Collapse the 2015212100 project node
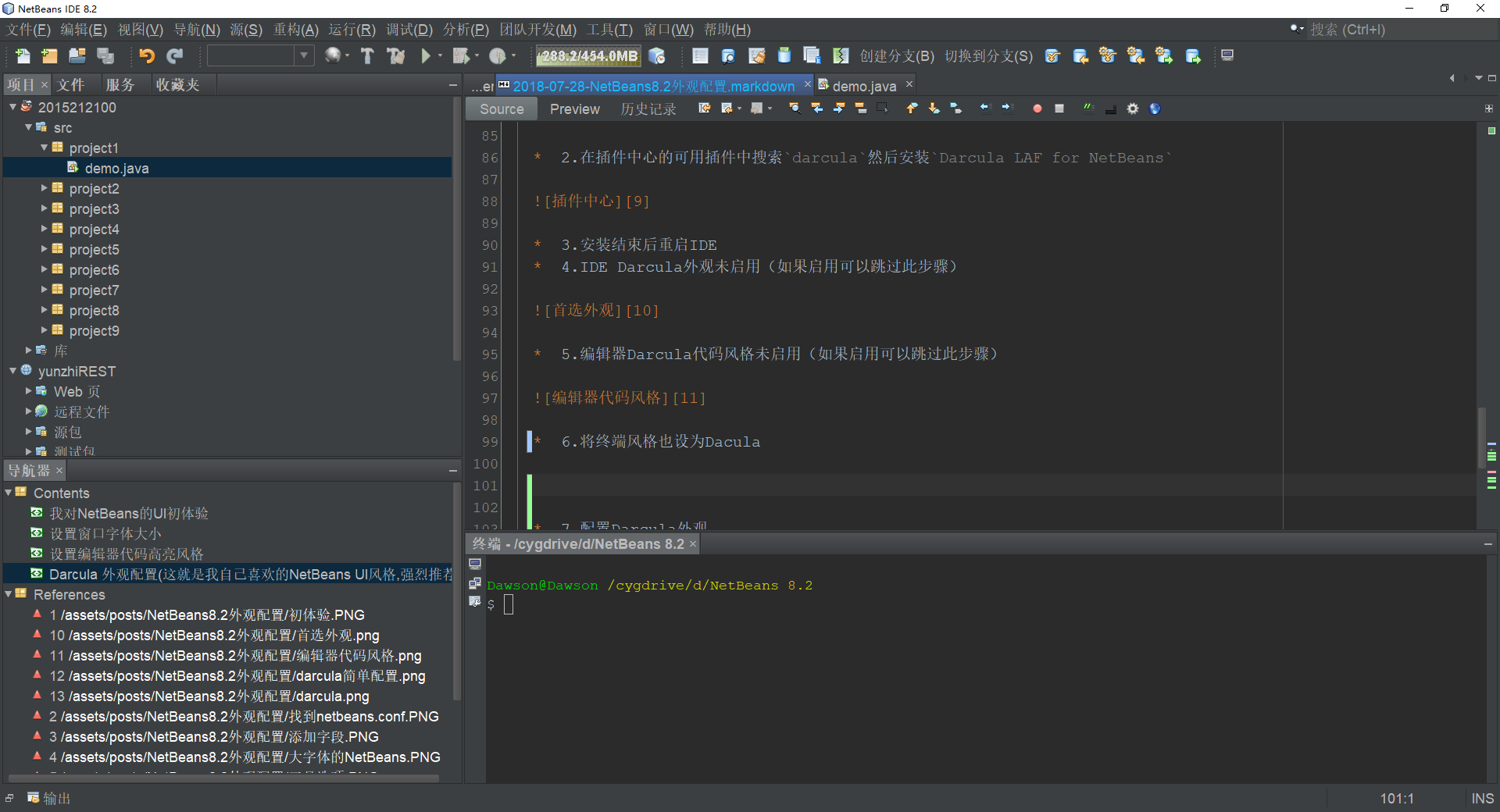This screenshot has width=1500, height=812. (x=13, y=107)
